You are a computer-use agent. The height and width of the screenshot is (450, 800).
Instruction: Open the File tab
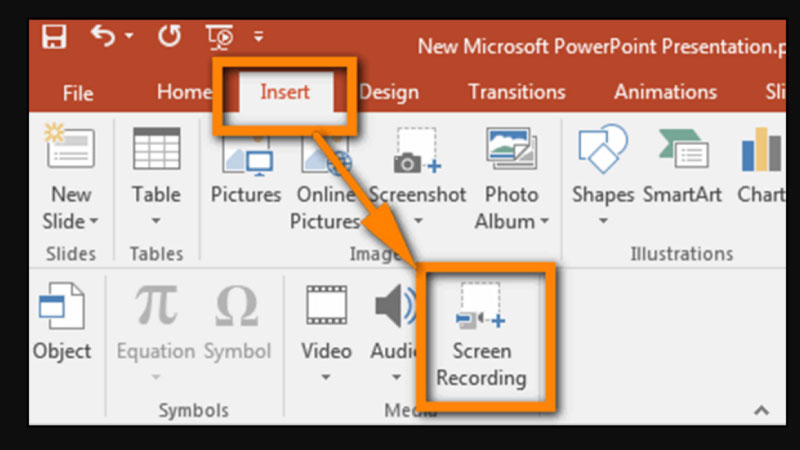point(78,93)
